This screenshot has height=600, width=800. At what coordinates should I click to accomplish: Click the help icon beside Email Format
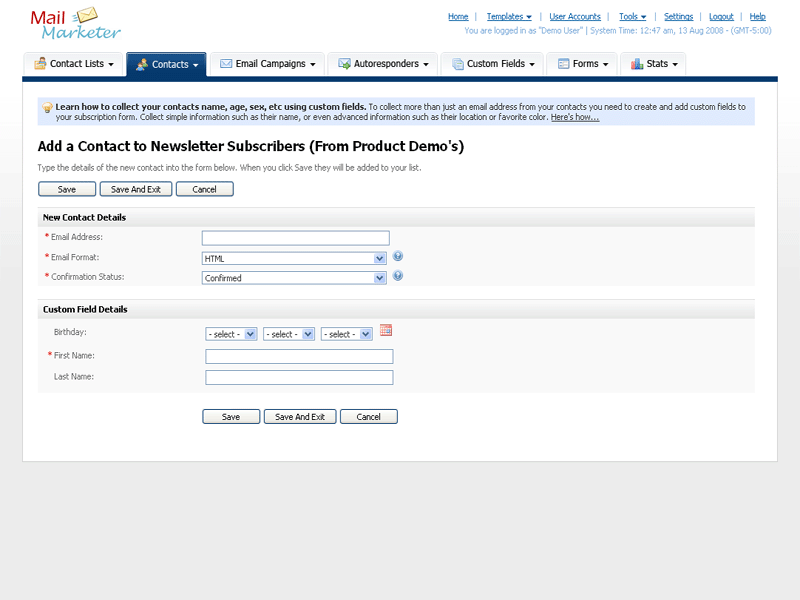[x=398, y=256]
